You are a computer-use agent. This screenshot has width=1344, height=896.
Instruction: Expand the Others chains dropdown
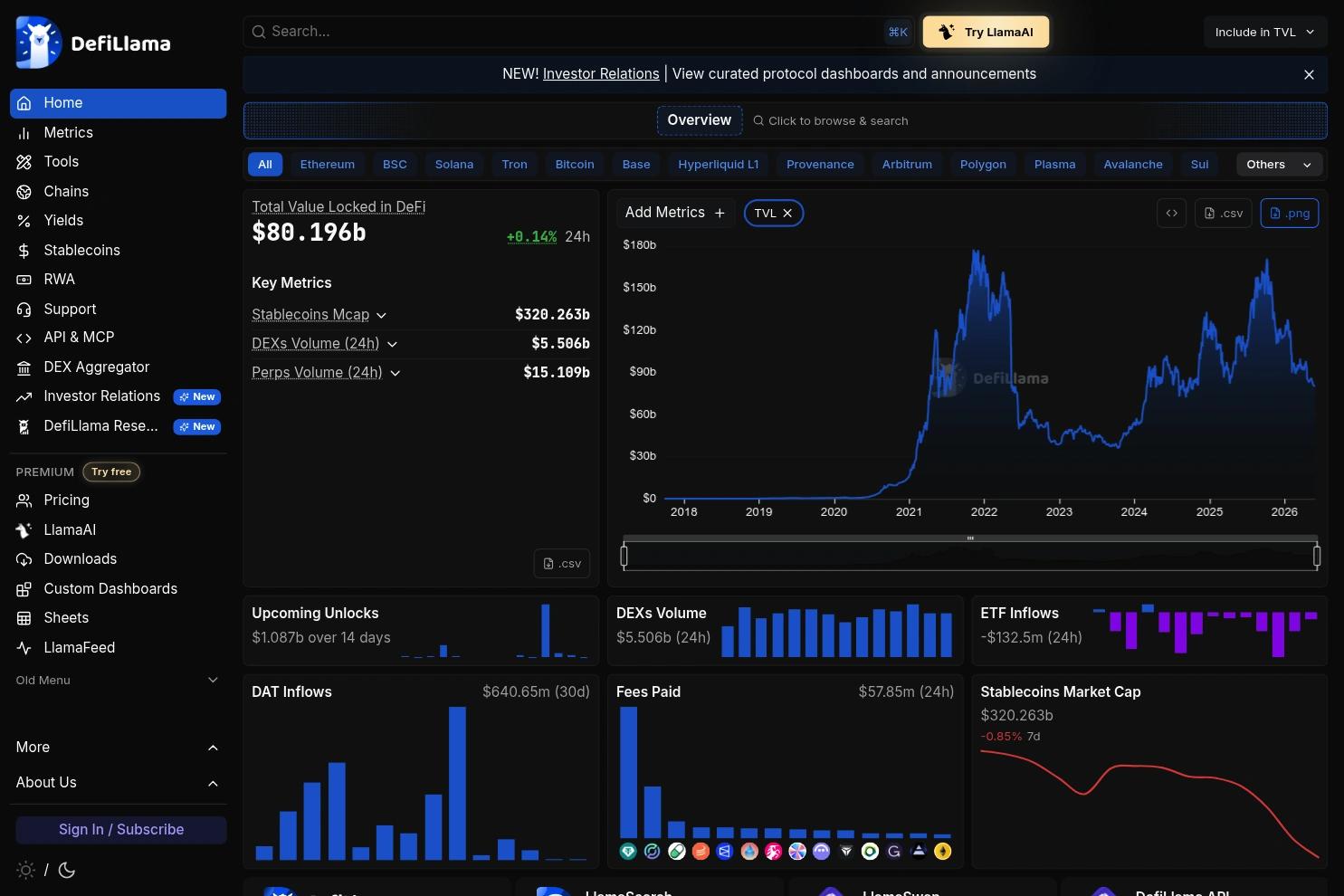(x=1279, y=165)
